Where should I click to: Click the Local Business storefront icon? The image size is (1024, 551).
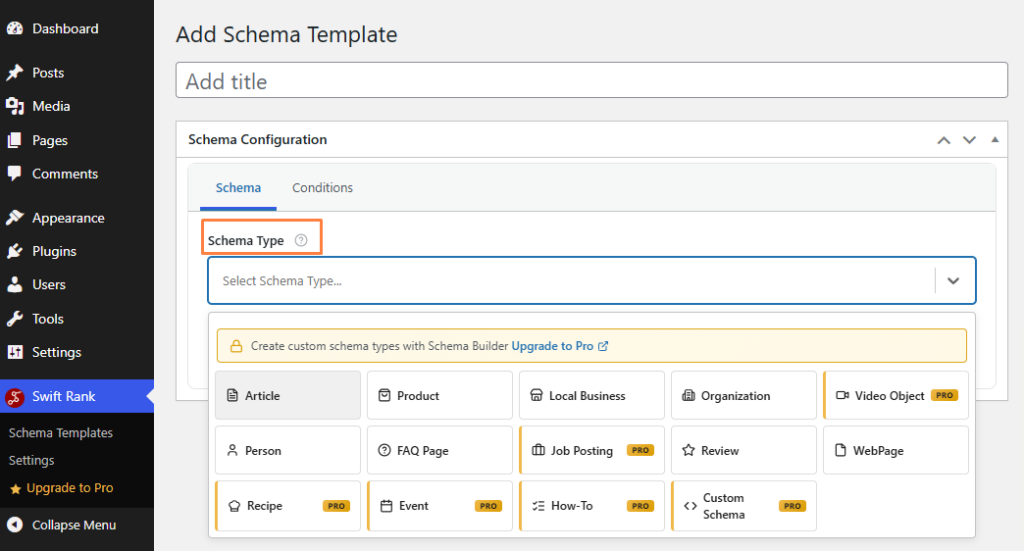point(536,395)
